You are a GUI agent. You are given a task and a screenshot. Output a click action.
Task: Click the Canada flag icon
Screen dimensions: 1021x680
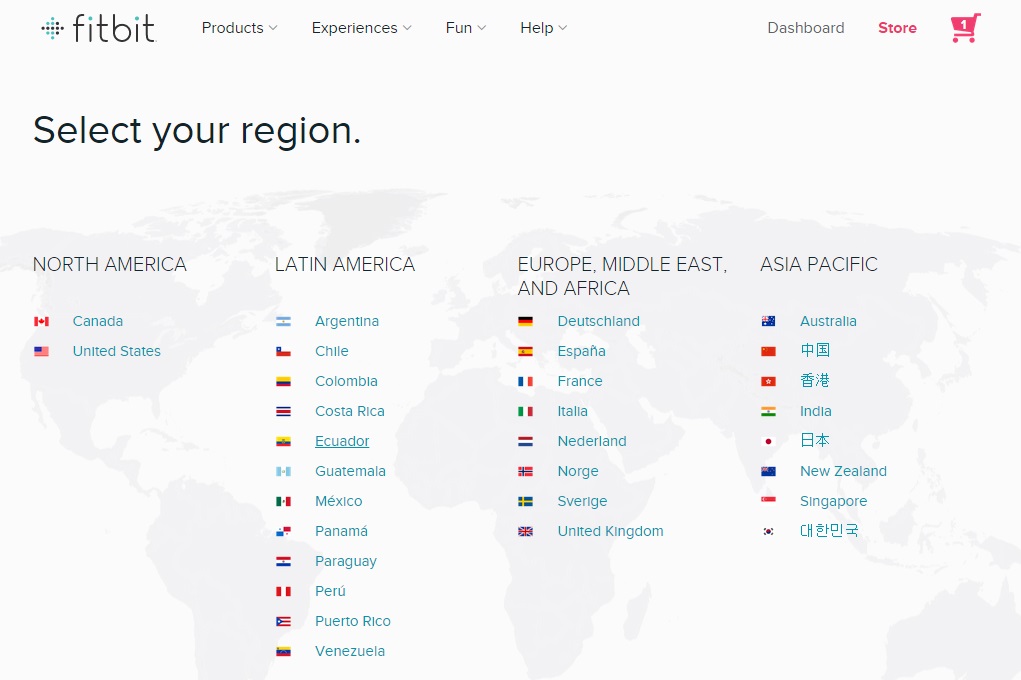tap(41, 321)
